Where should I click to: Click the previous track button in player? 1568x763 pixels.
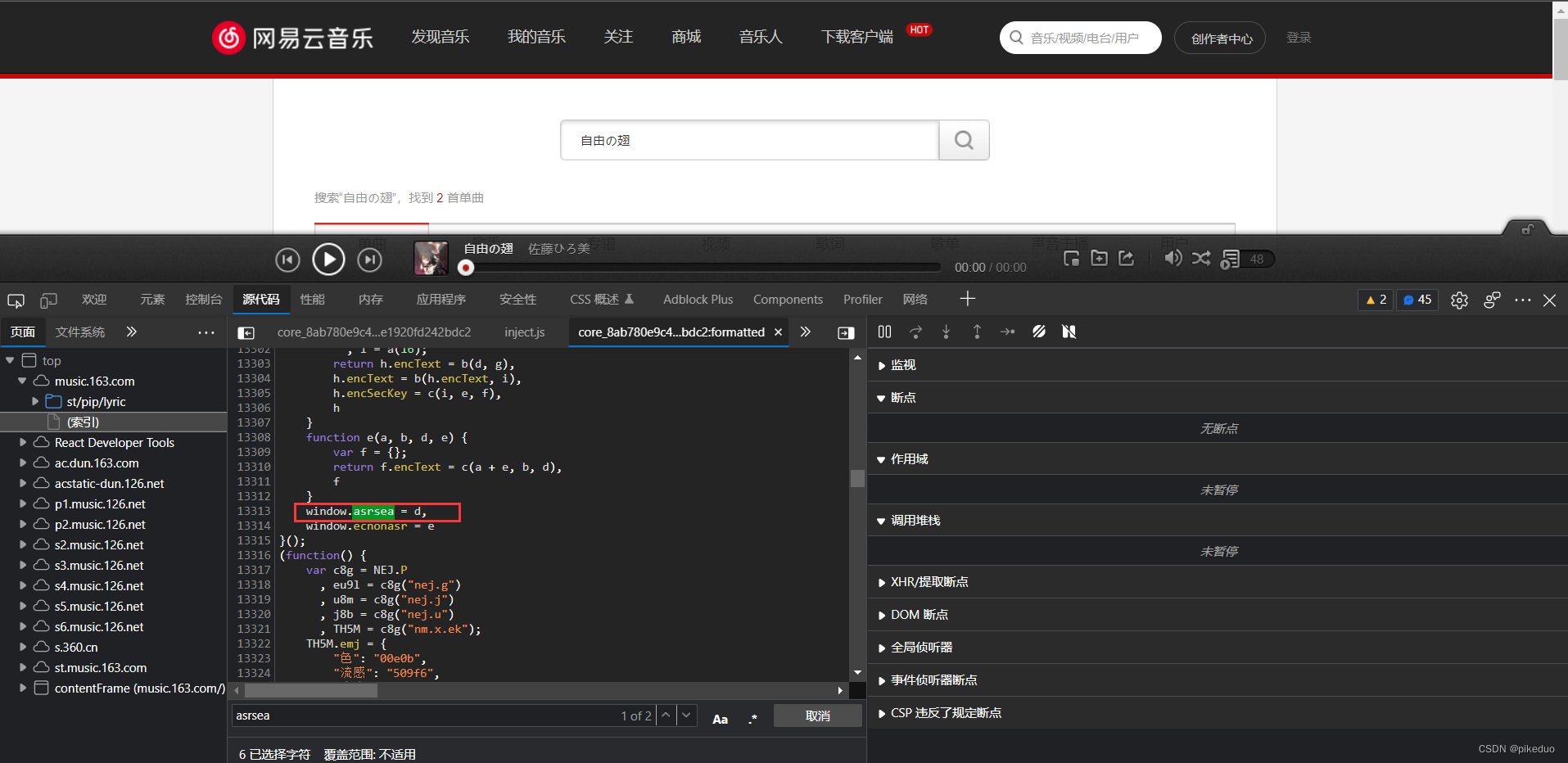coord(287,260)
